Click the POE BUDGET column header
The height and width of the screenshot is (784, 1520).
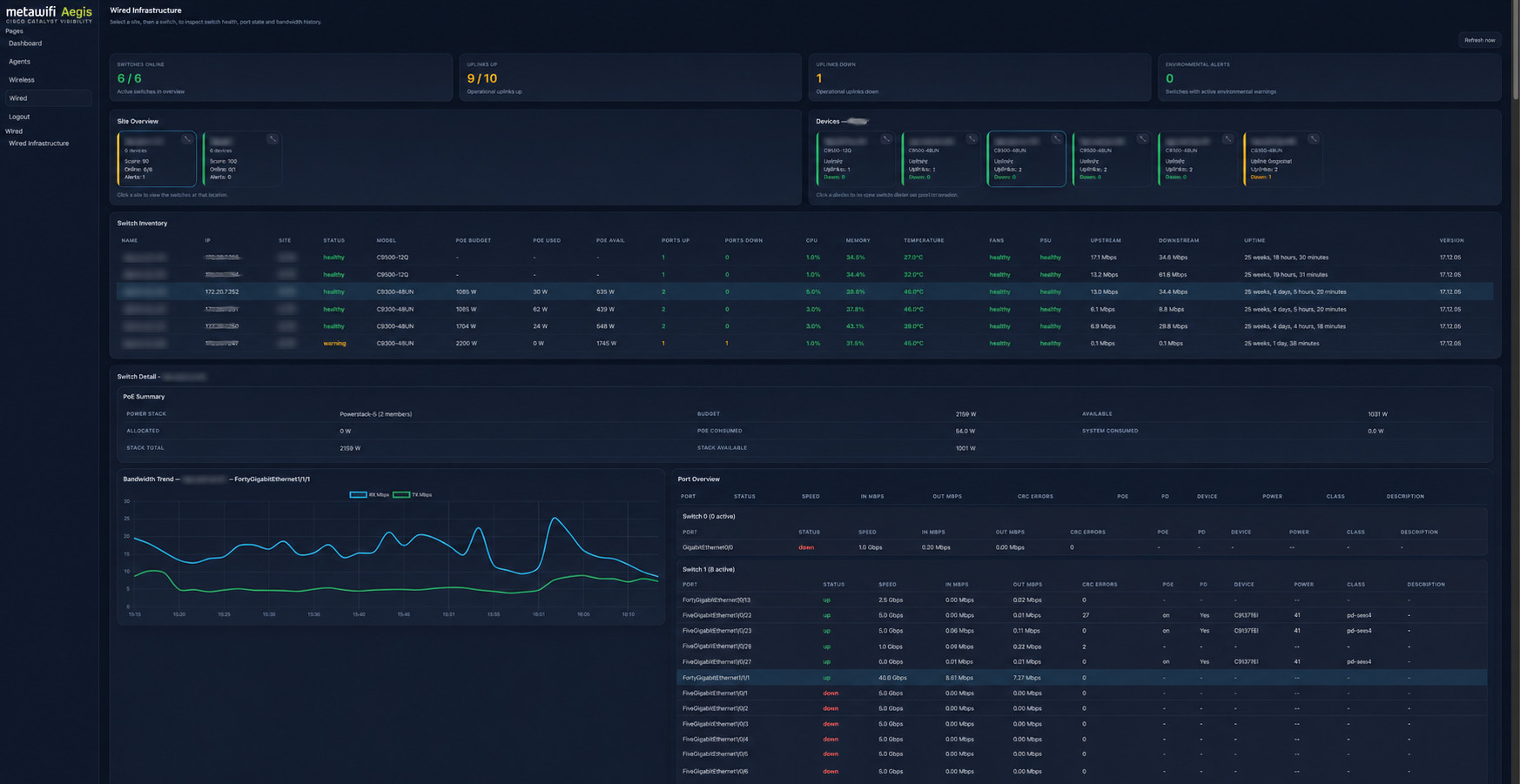click(x=473, y=240)
